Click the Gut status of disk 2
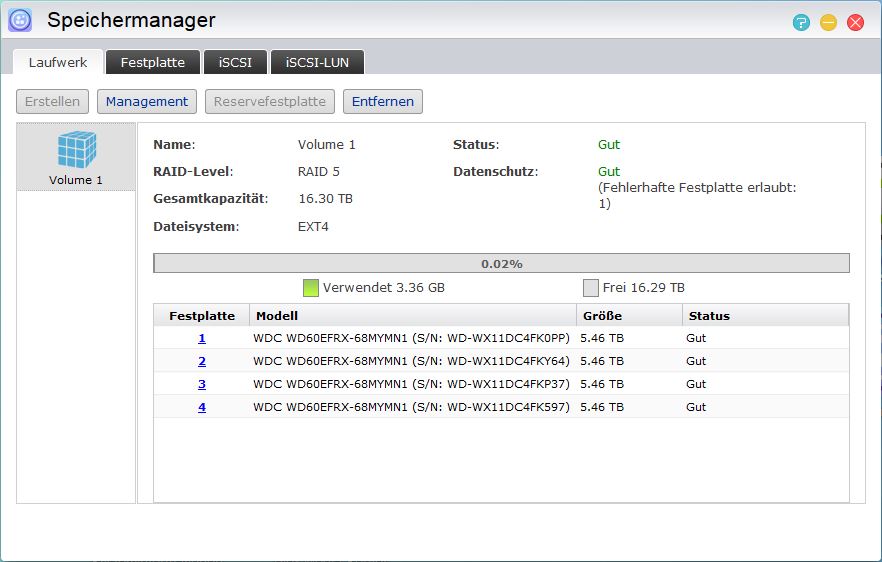The width and height of the screenshot is (882, 562). pyautogui.click(x=696, y=361)
